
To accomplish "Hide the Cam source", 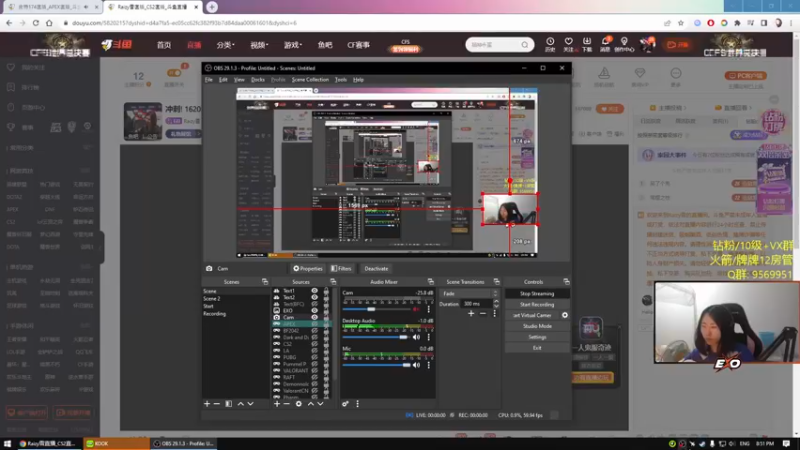I will 314,317.
